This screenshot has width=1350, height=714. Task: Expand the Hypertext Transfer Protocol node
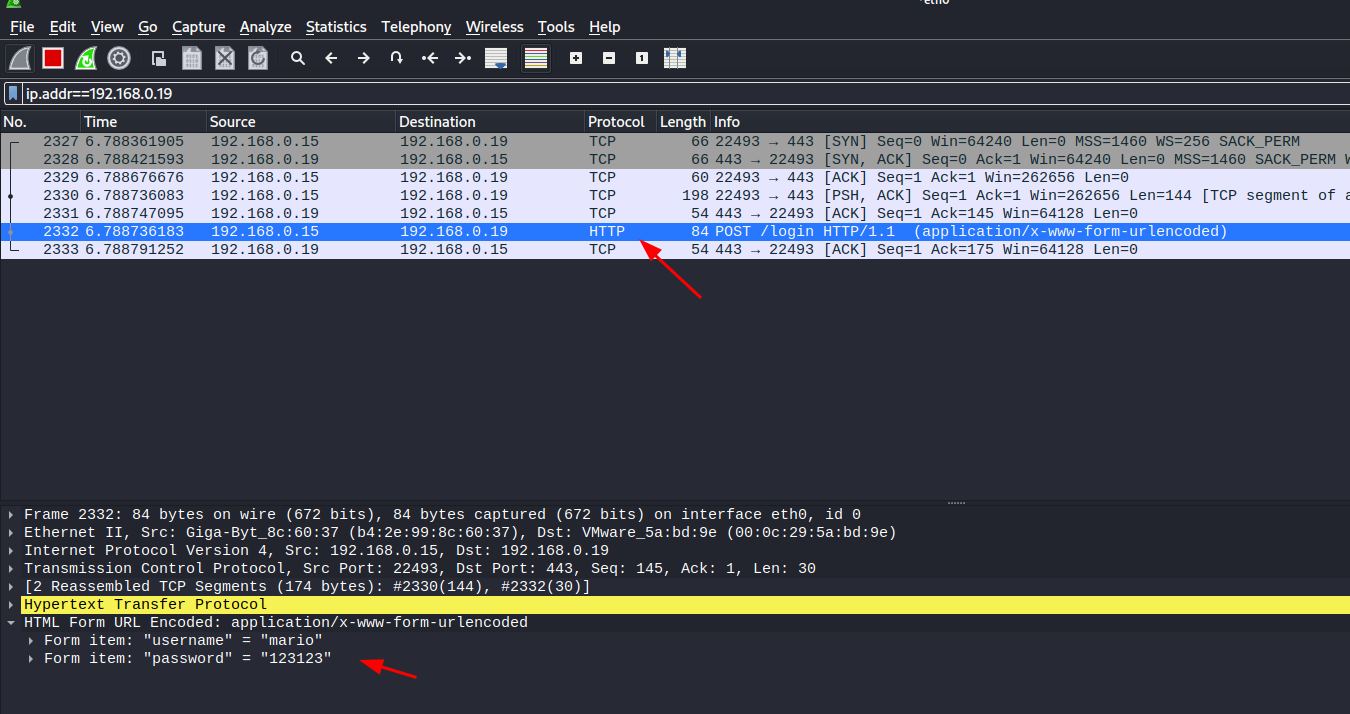tap(11, 605)
